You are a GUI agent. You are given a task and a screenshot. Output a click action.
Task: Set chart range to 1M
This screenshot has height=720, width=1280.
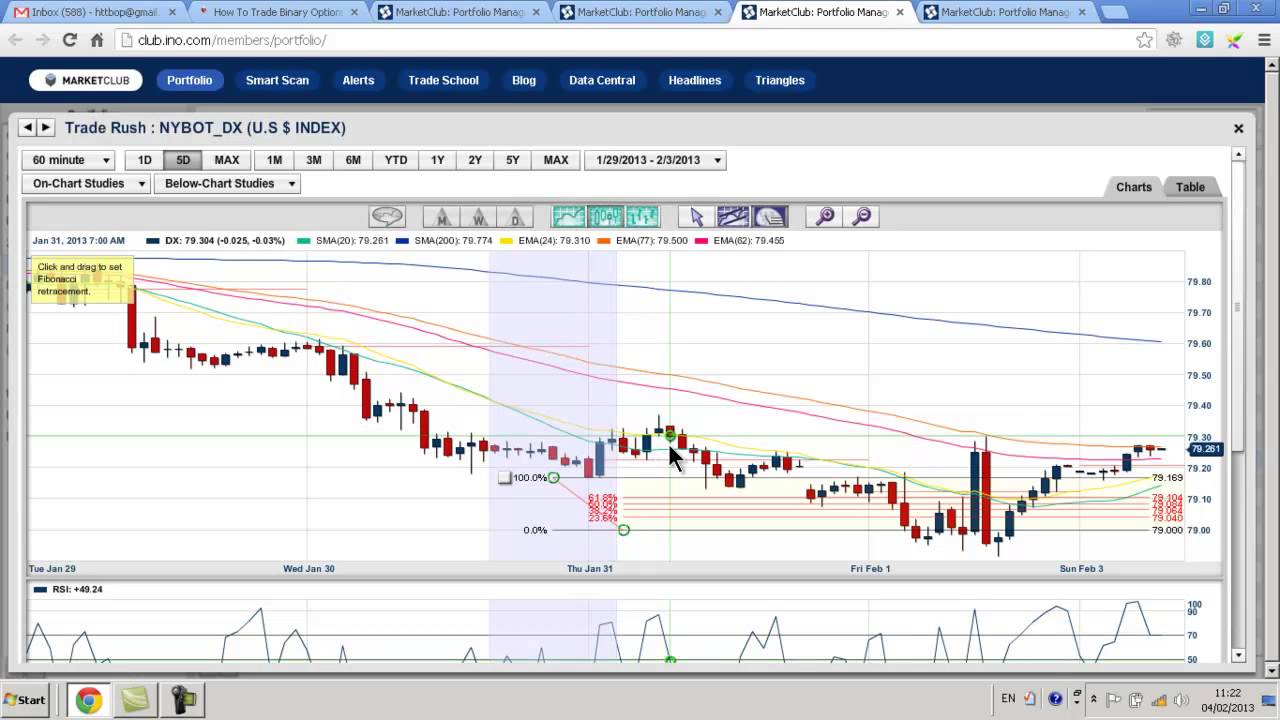tap(274, 160)
